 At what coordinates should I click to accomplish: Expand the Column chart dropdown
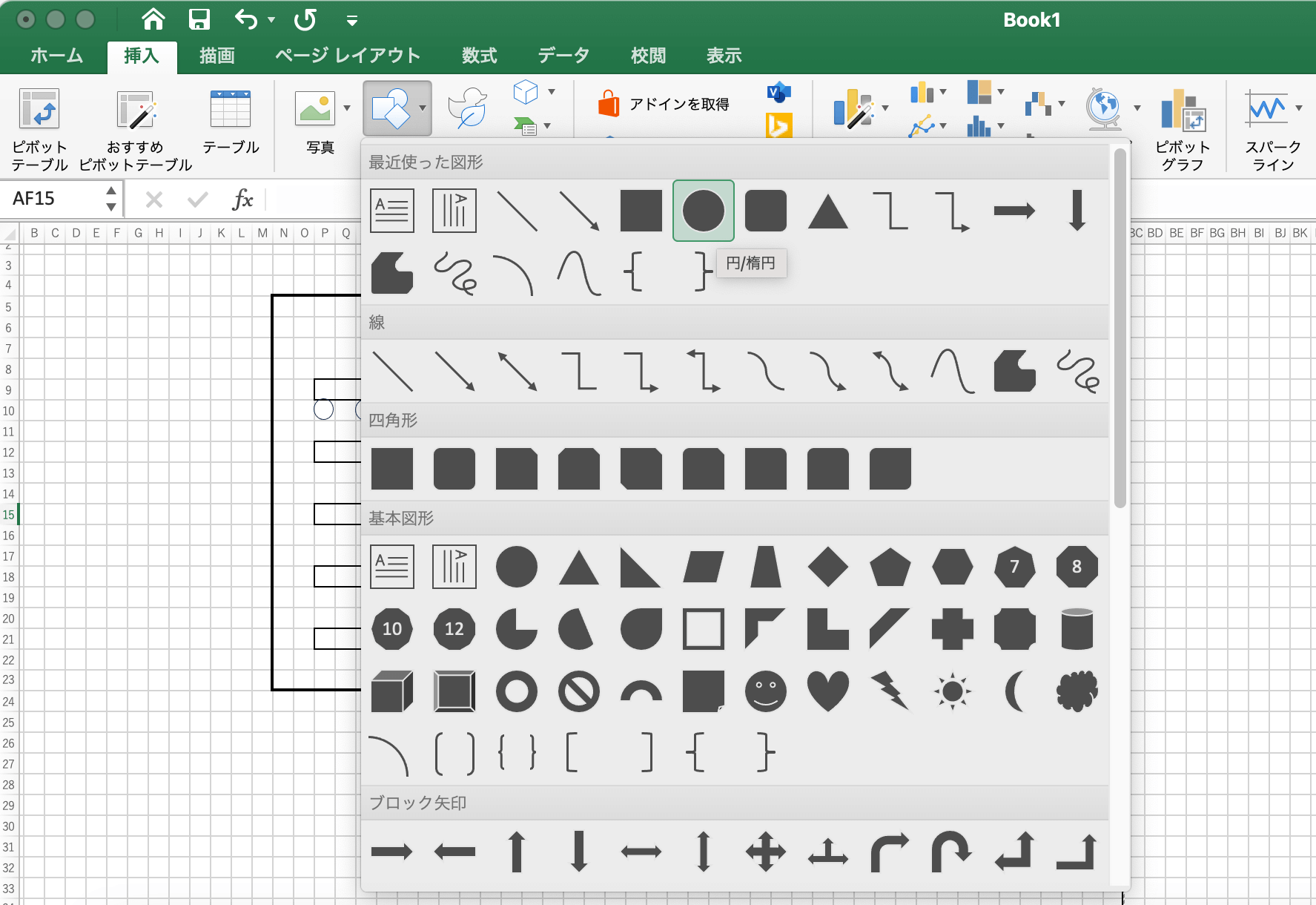[x=943, y=93]
